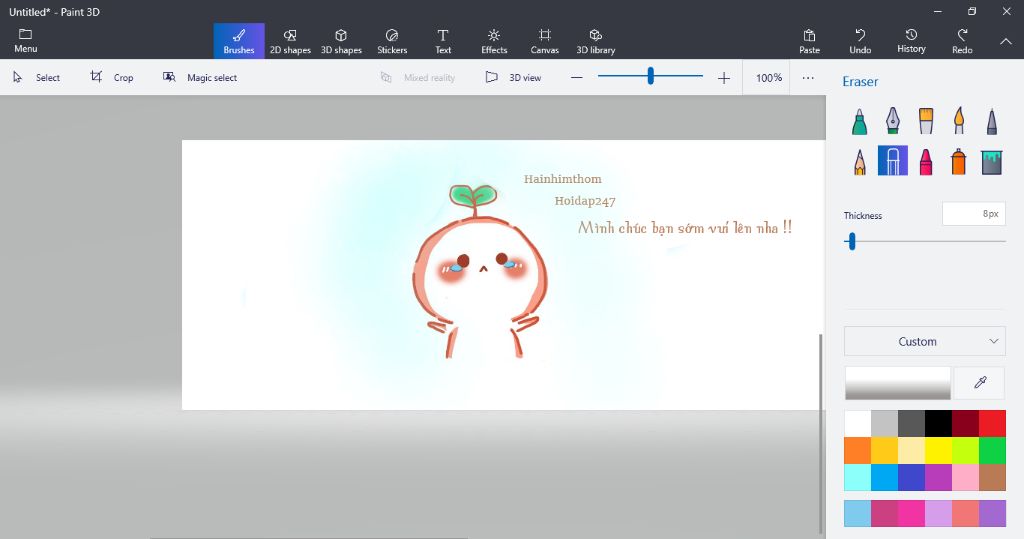
Task: Pick the orange color swatch
Action: point(857,450)
